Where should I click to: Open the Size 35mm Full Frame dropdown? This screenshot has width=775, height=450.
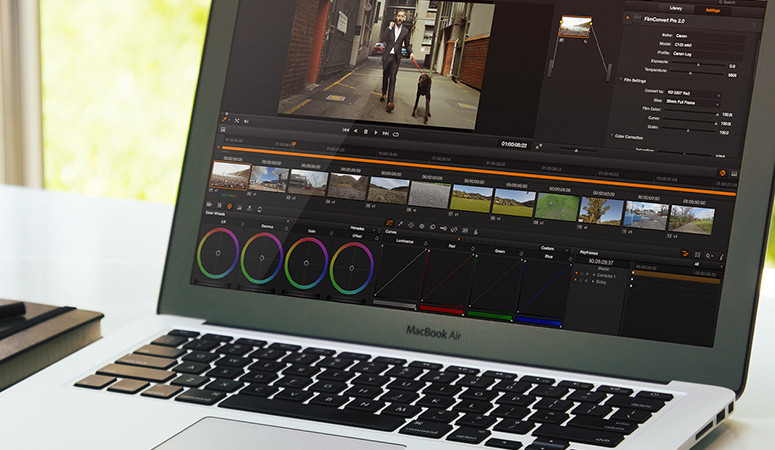692,102
